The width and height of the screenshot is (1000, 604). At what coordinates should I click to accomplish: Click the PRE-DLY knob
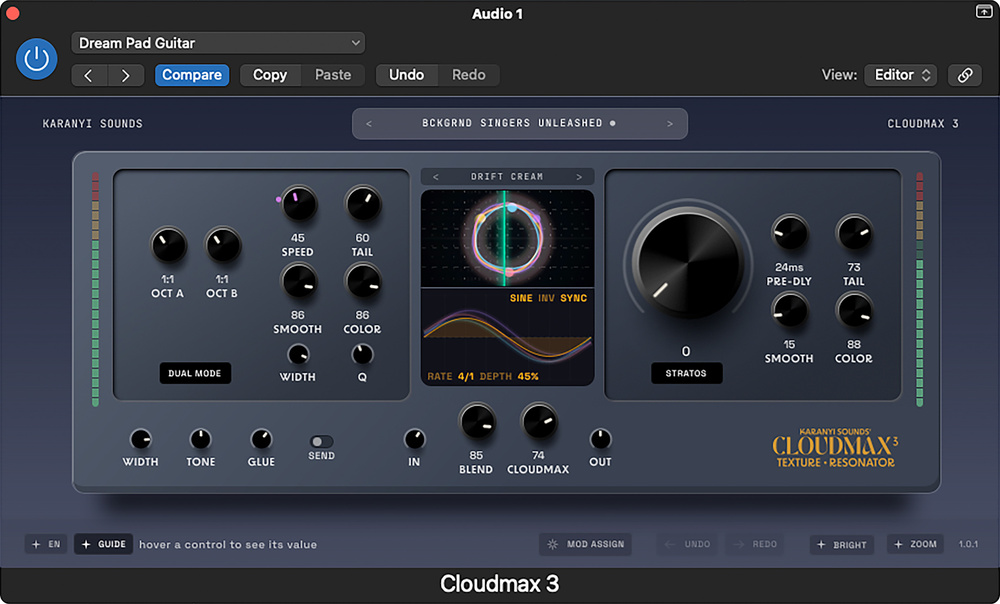(x=790, y=233)
